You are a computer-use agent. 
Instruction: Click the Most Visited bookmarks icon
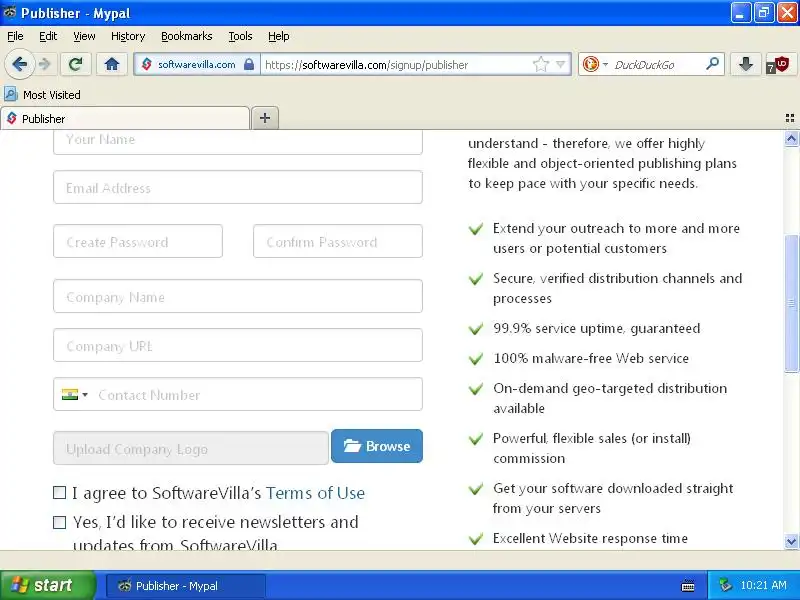pyautogui.click(x=11, y=94)
